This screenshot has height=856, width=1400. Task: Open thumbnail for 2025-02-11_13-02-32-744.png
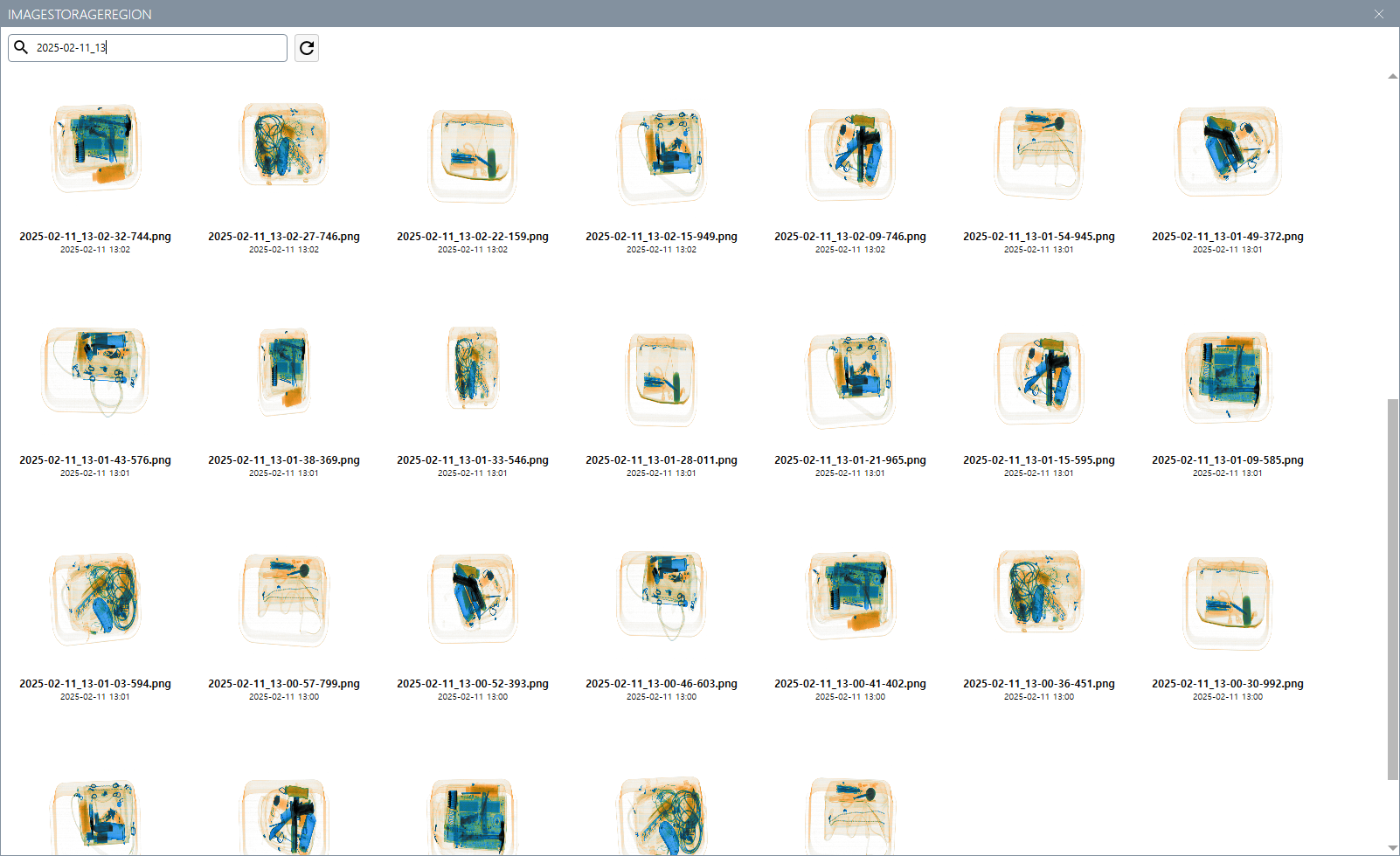tap(95, 148)
